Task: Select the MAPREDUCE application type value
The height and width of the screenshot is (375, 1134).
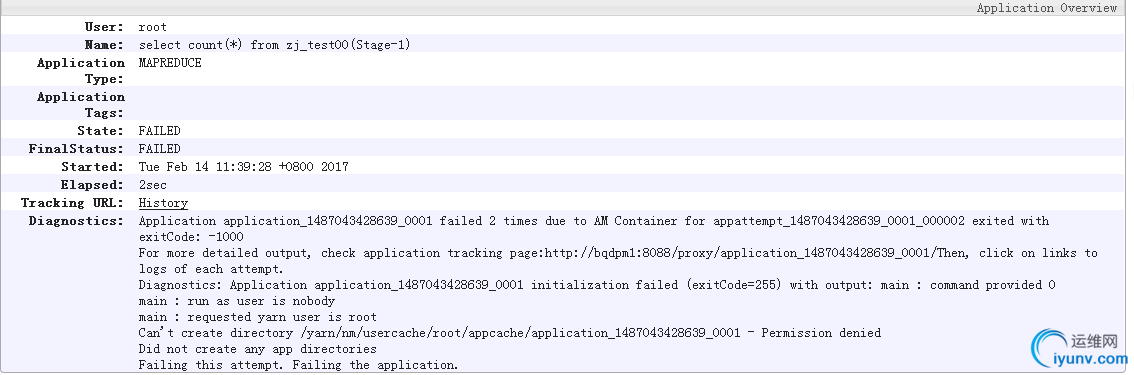Action: click(170, 63)
